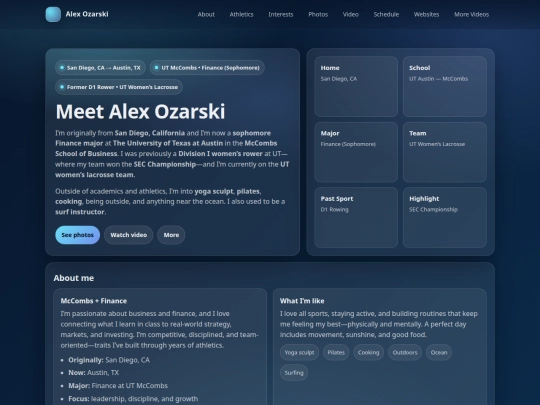Click the More button in the hero card

pyautogui.click(x=171, y=235)
